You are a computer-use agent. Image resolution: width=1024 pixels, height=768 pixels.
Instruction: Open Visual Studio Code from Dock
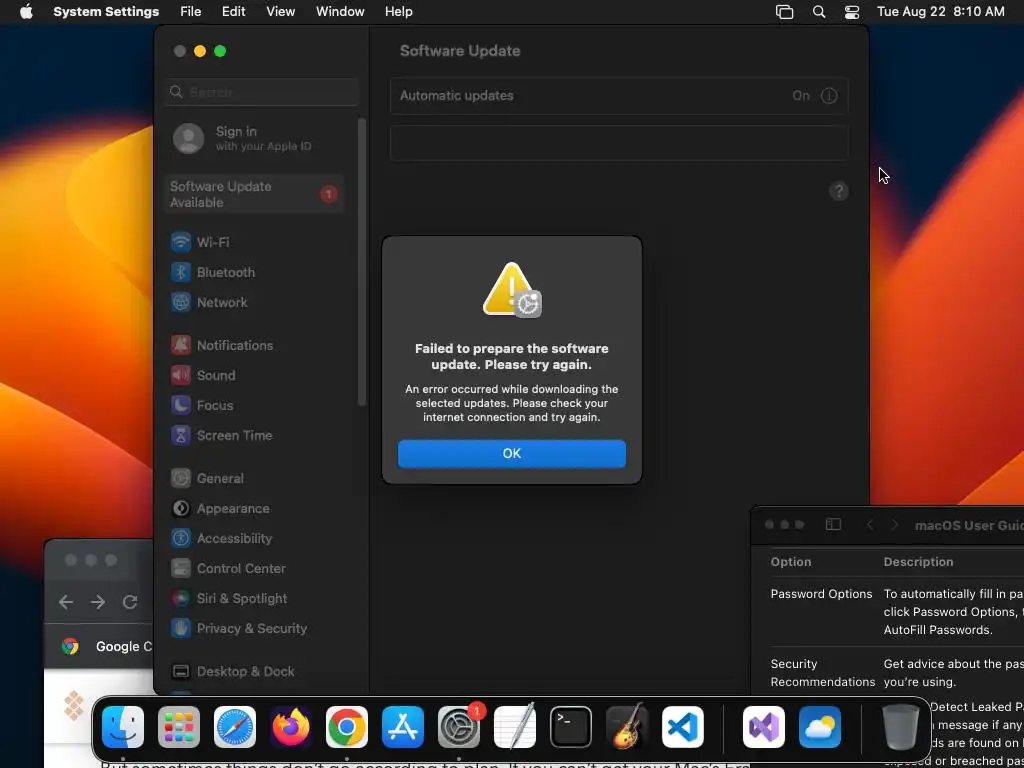683,727
